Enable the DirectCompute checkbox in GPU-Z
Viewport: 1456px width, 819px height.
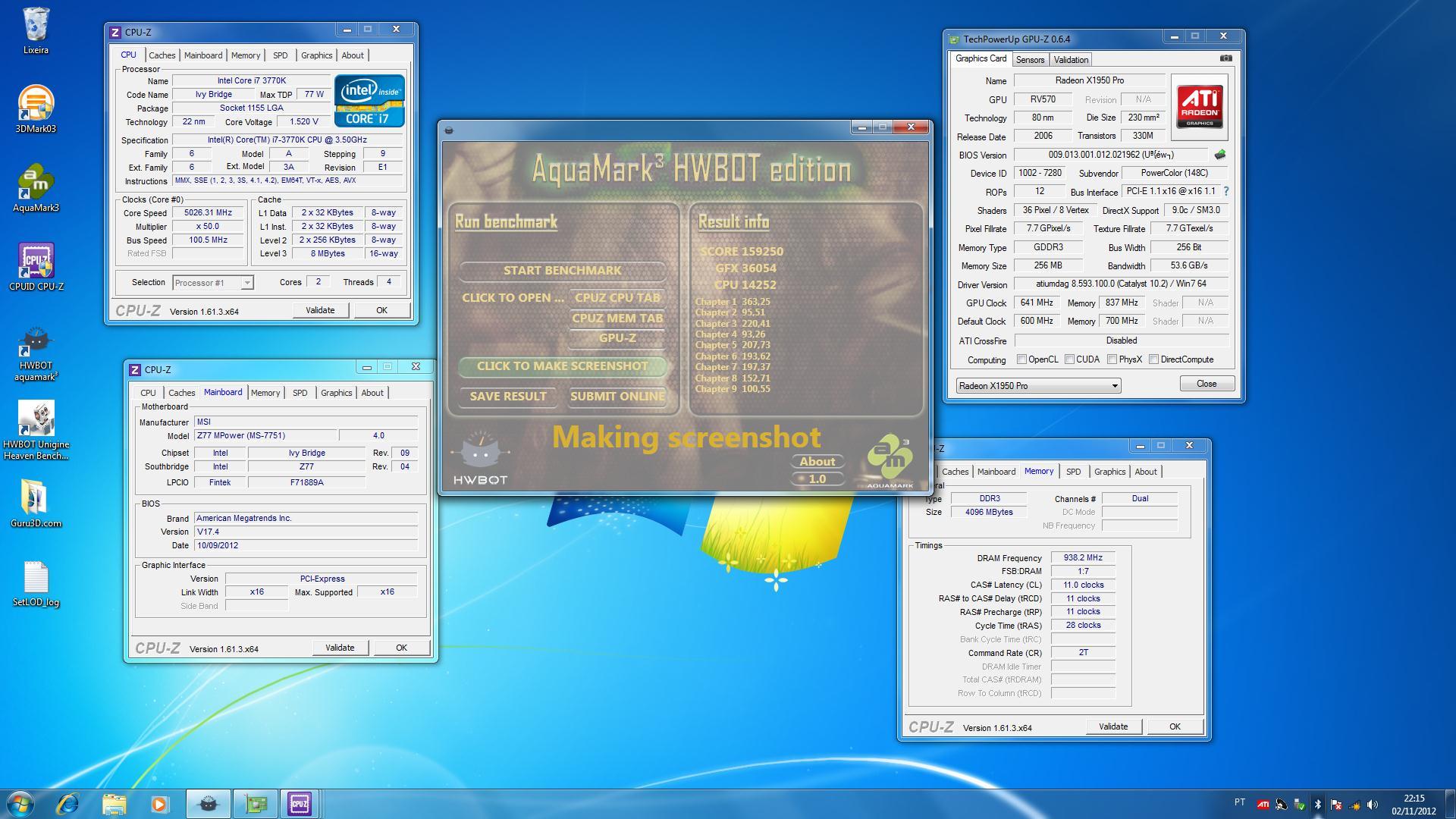tap(1153, 359)
